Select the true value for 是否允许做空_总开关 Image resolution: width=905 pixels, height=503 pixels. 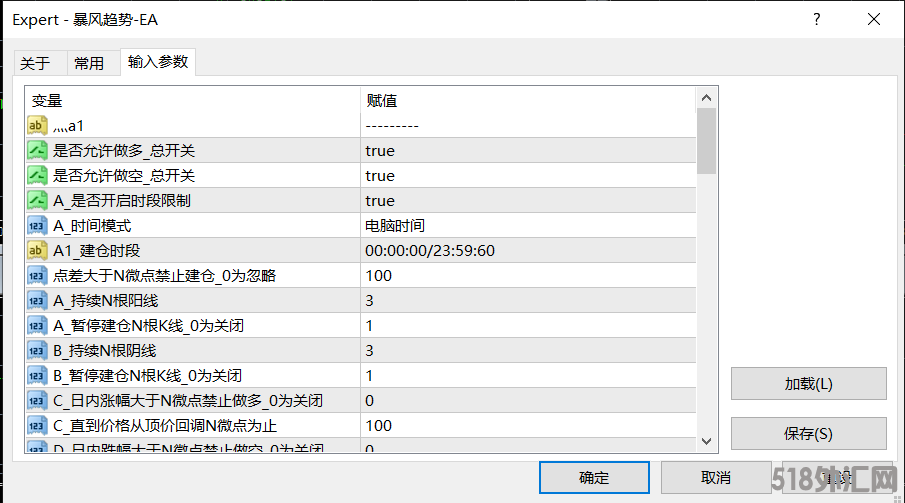click(380, 176)
